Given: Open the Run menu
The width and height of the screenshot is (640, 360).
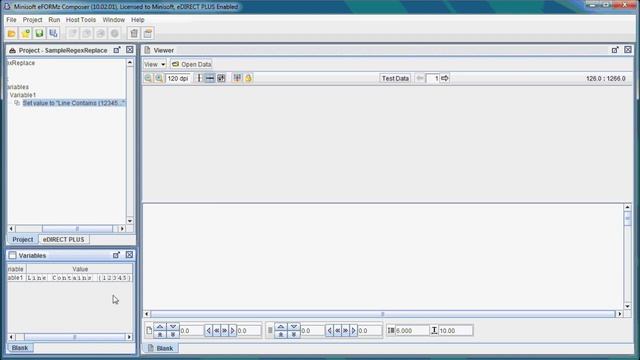Looking at the screenshot, I should [54, 20].
